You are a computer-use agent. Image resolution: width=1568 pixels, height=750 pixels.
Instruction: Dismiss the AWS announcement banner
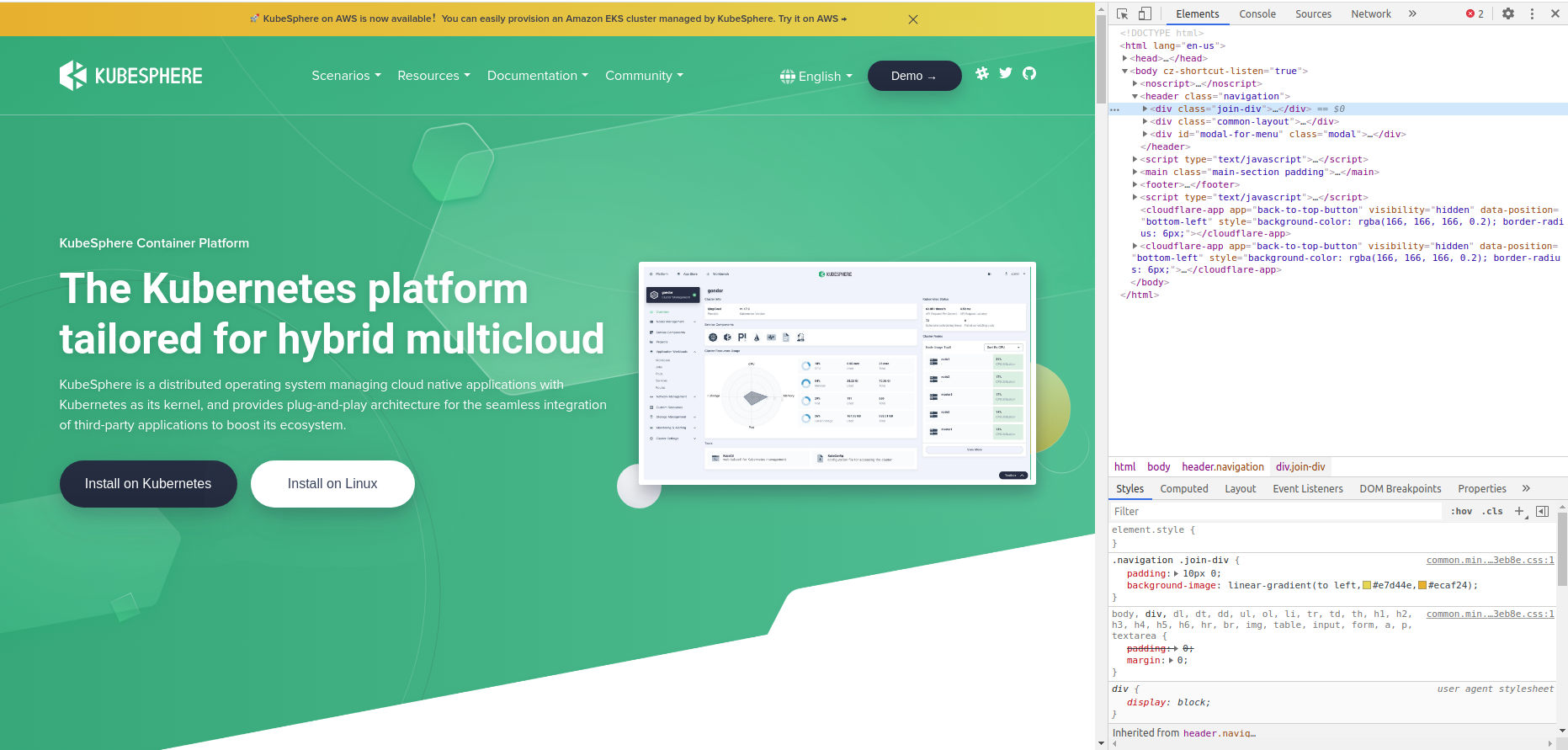point(913,19)
